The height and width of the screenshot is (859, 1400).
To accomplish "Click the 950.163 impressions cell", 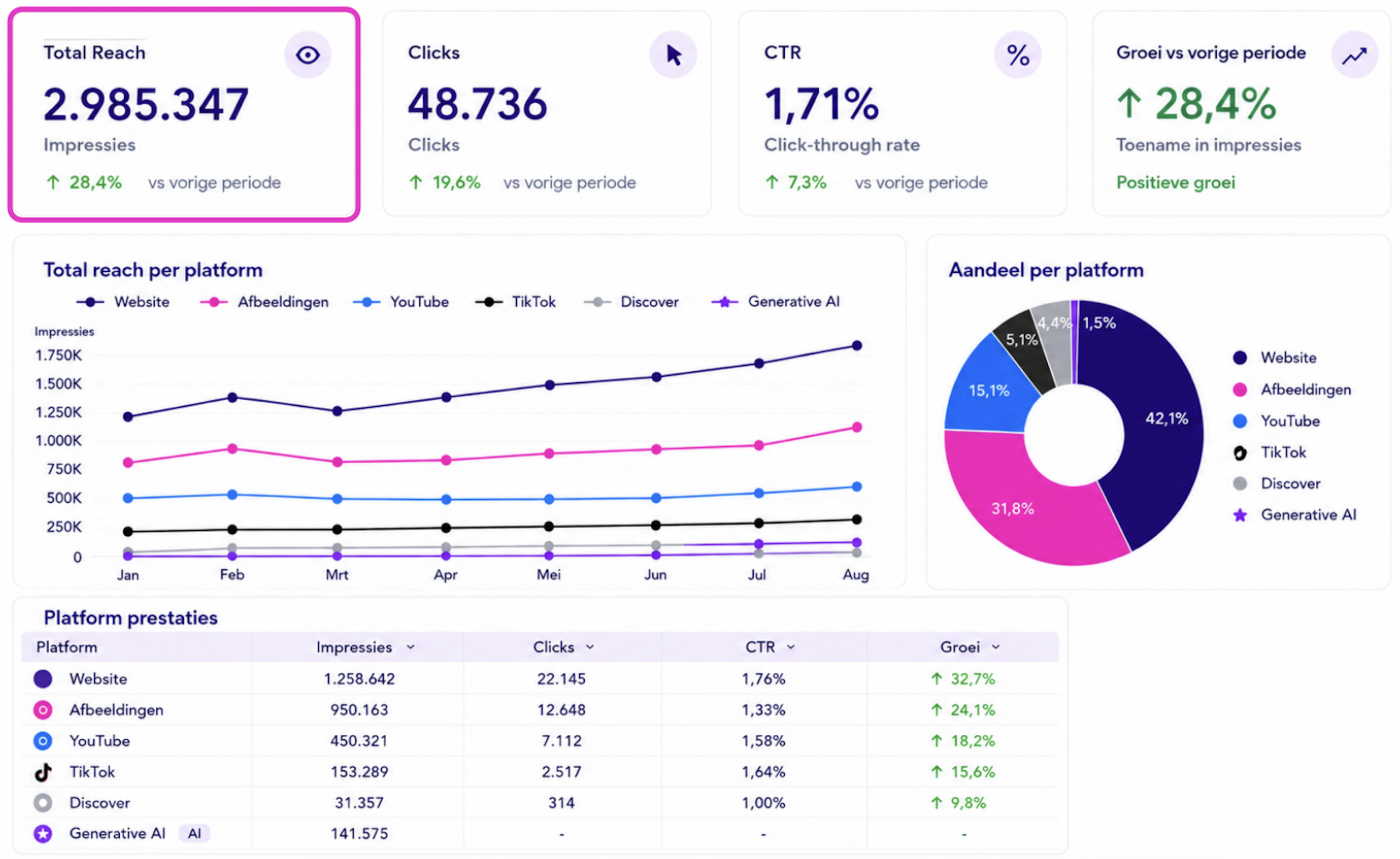I will pyautogui.click(x=359, y=710).
